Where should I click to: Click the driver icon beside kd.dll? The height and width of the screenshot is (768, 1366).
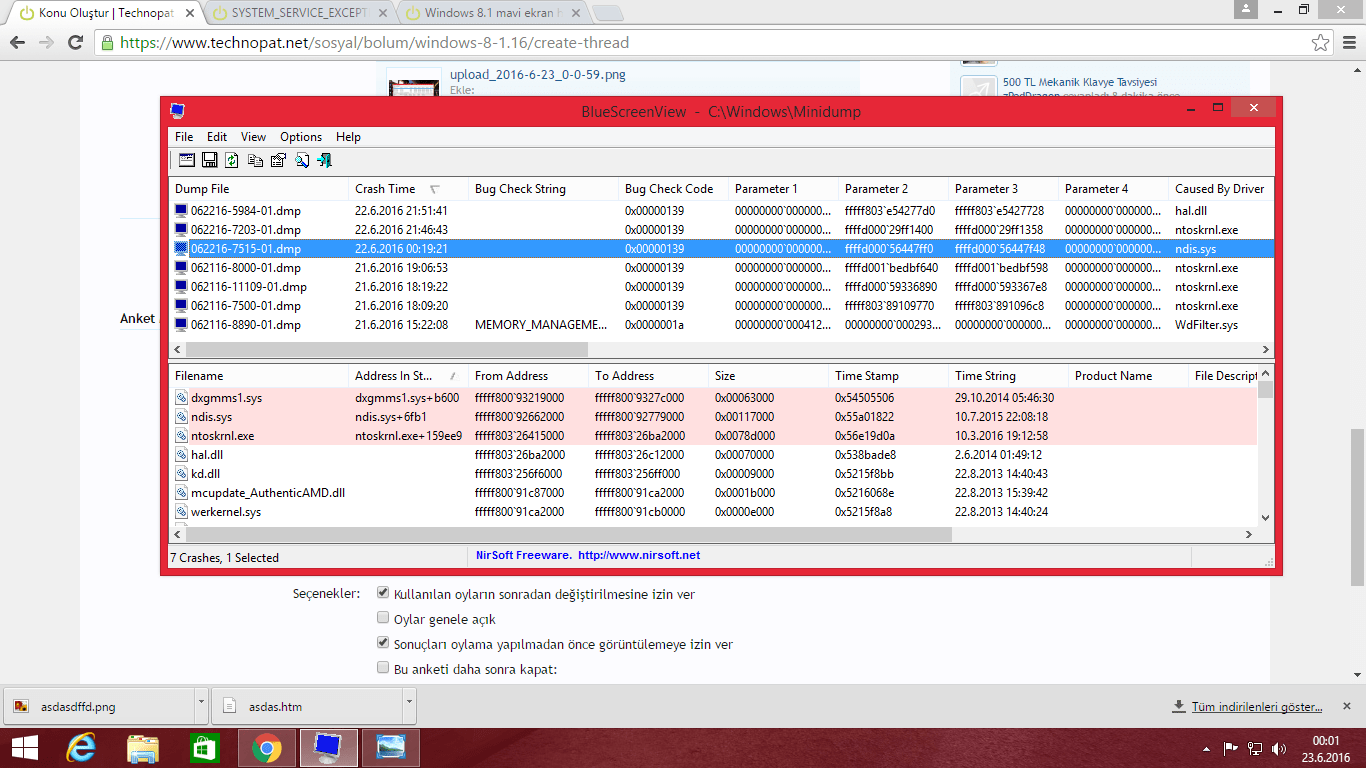click(x=181, y=473)
